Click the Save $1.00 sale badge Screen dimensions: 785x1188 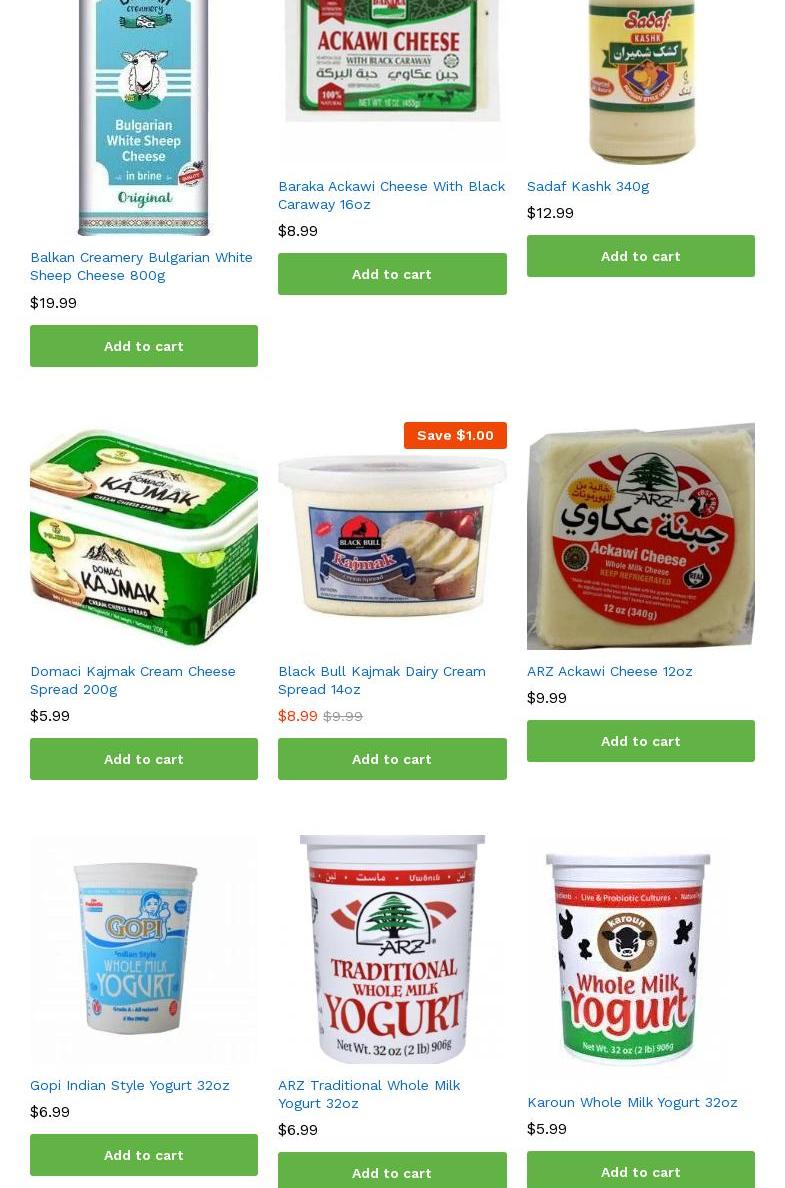[455, 436]
